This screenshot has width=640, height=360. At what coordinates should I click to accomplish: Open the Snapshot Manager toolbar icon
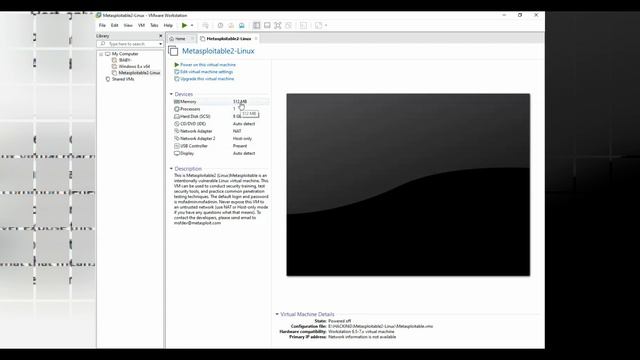[x=242, y=25]
